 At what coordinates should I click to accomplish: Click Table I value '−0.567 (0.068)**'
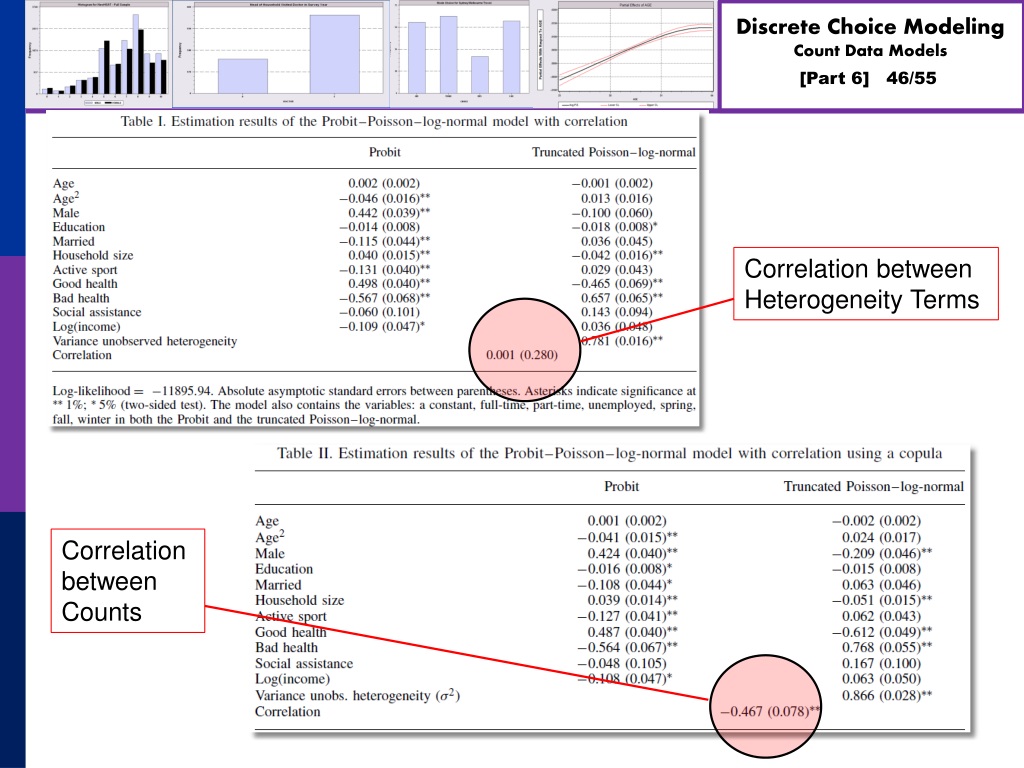point(385,298)
